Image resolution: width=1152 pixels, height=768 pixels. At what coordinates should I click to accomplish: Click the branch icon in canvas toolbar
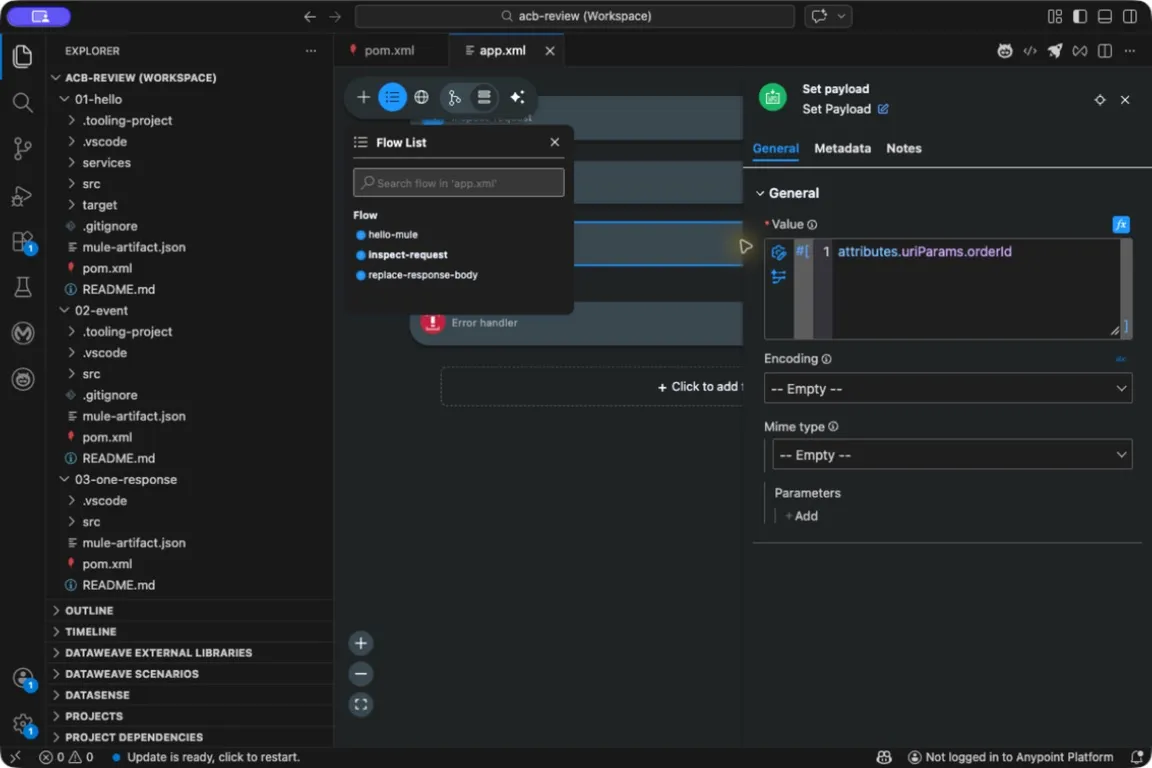click(454, 97)
